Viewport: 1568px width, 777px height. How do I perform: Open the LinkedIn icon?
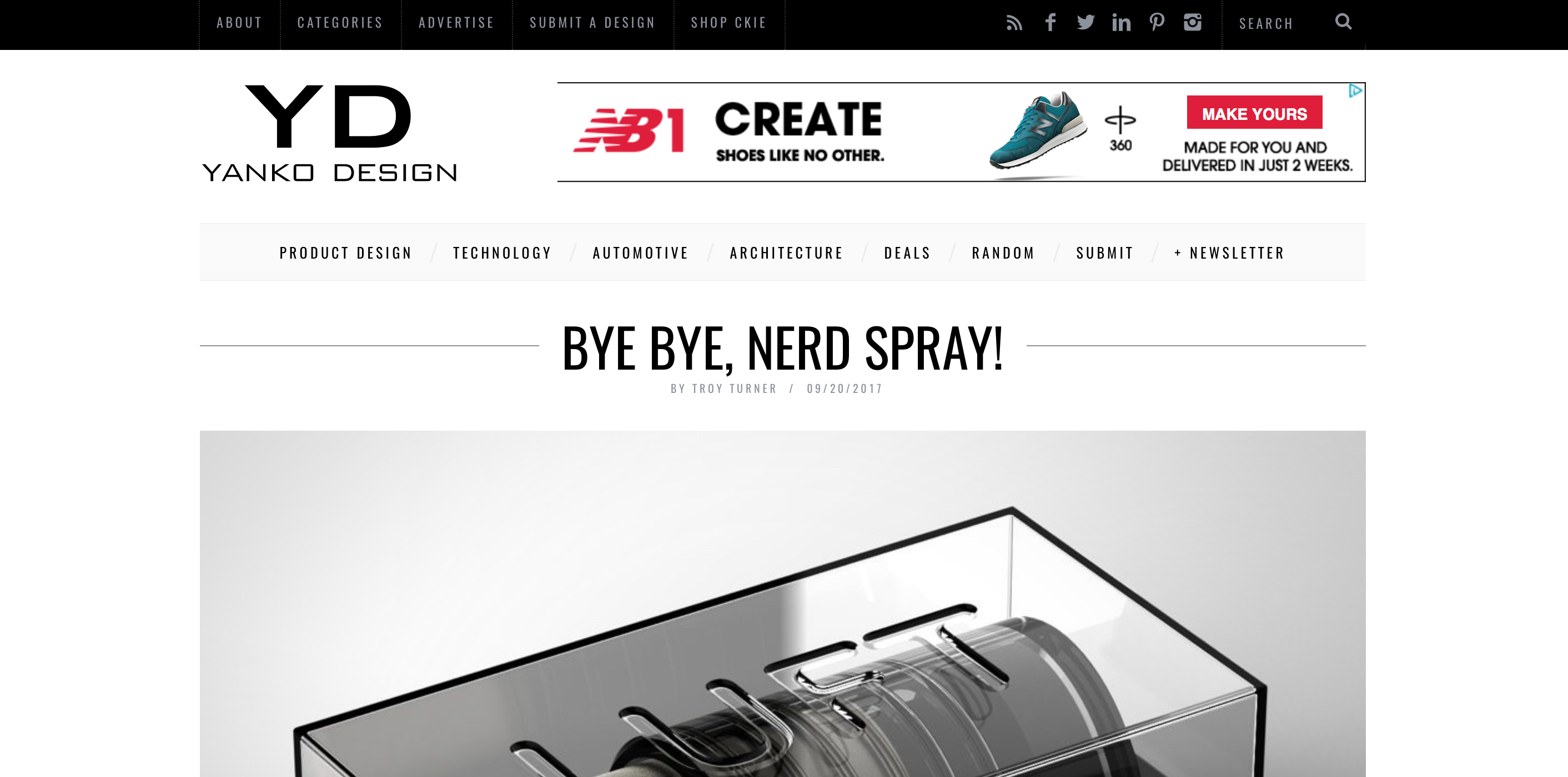(1121, 23)
